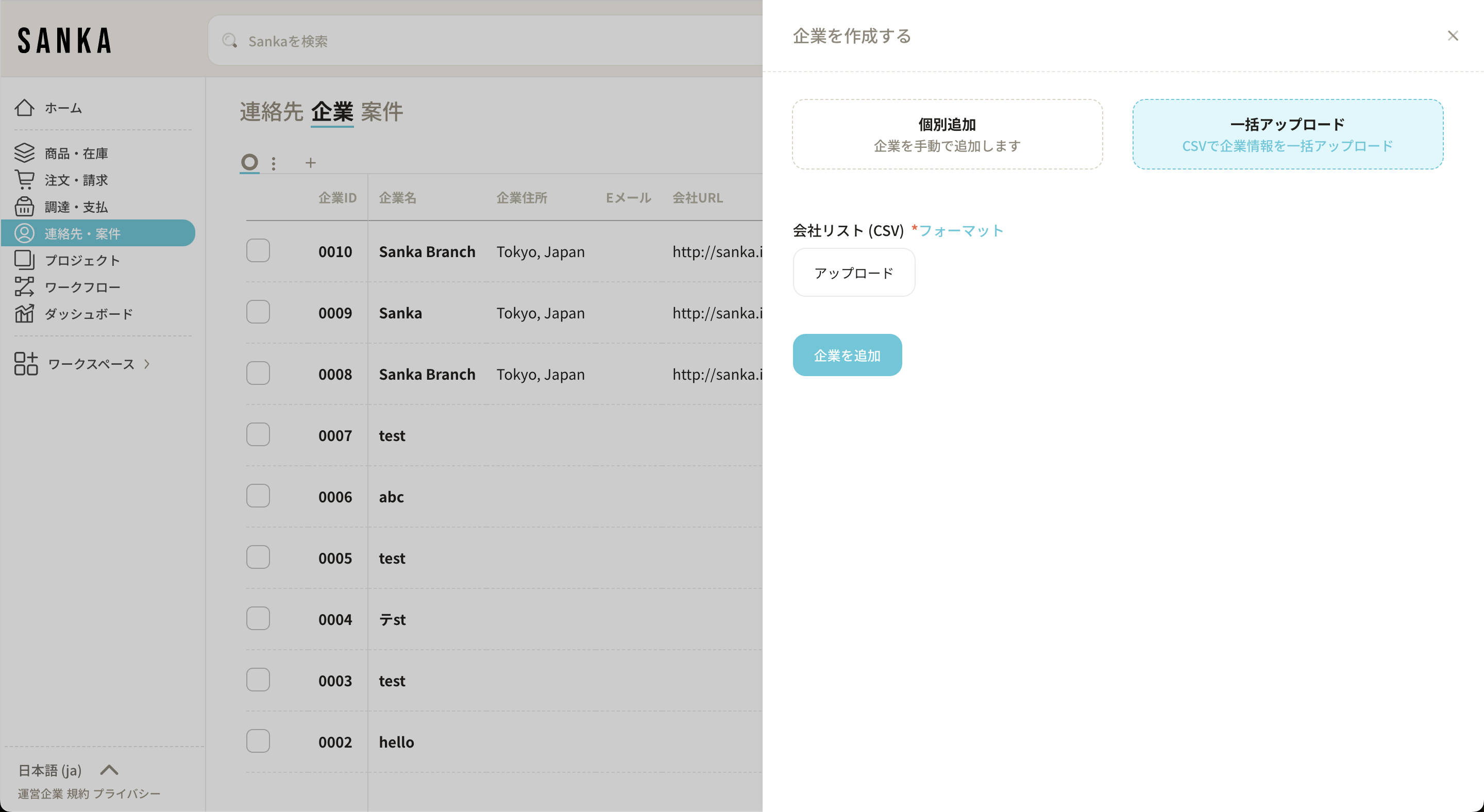1484x812 pixels.
Task: Click the 企業を追加 button
Action: [x=847, y=356]
